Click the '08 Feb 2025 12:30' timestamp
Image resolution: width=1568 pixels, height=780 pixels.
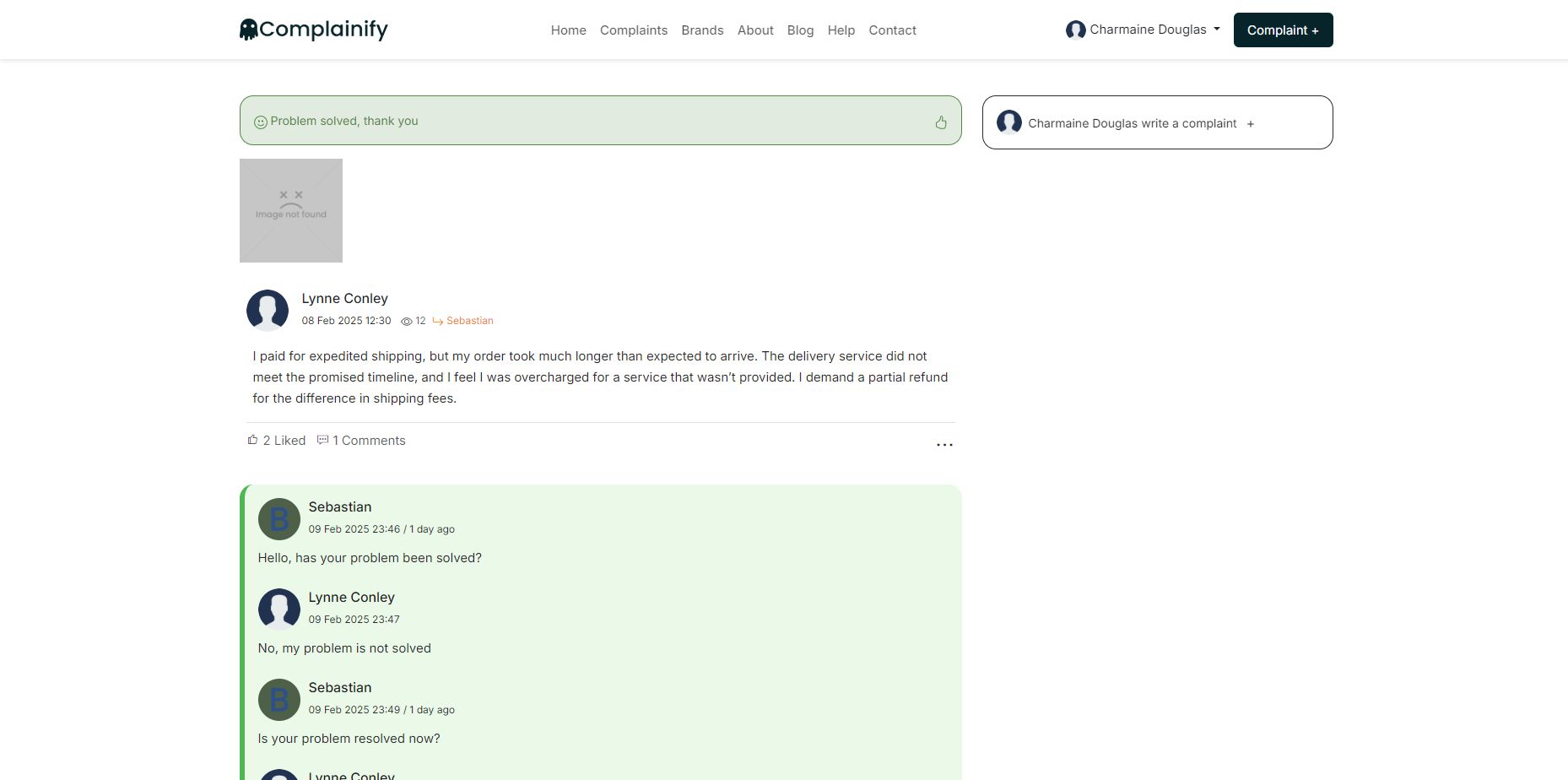346,321
